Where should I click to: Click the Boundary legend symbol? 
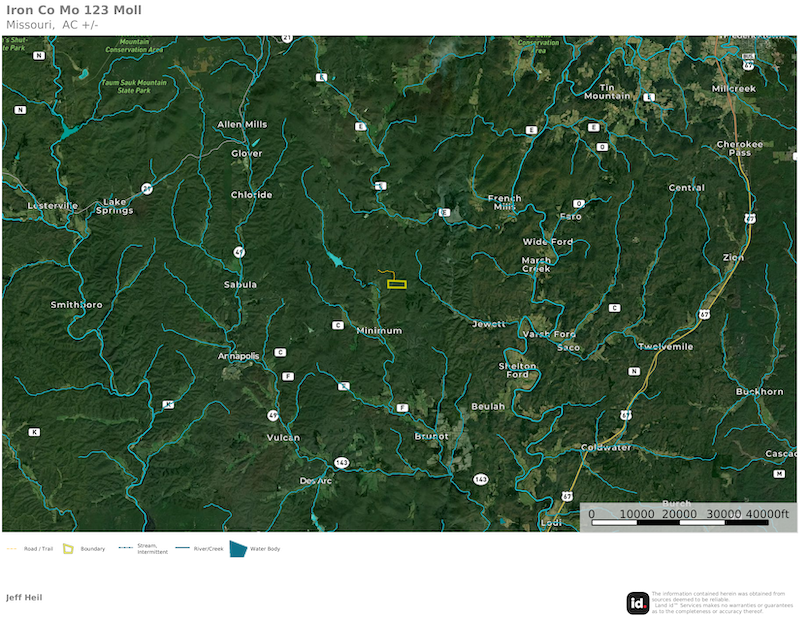coord(68,549)
